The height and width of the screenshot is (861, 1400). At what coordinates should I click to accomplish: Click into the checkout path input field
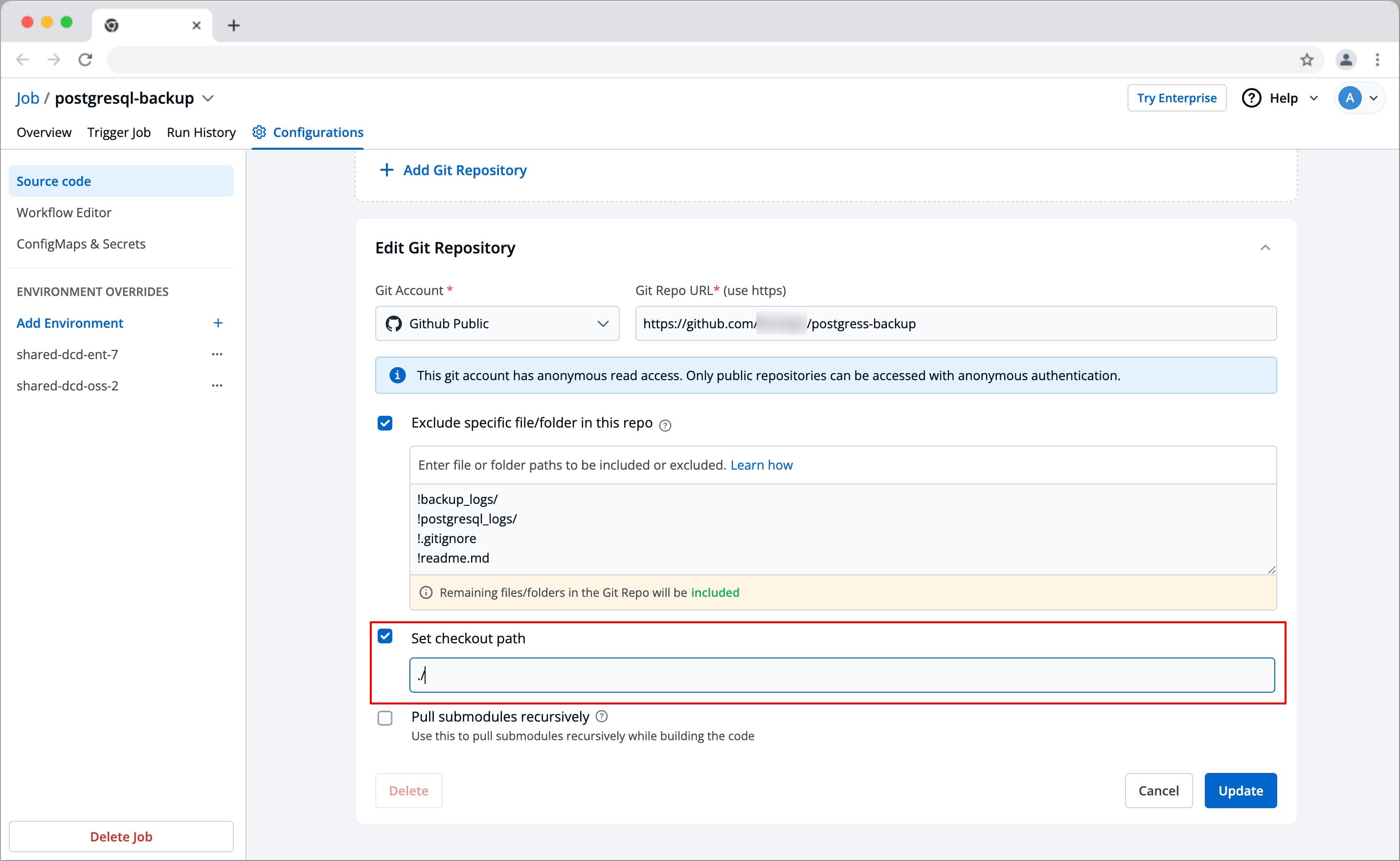click(x=841, y=676)
